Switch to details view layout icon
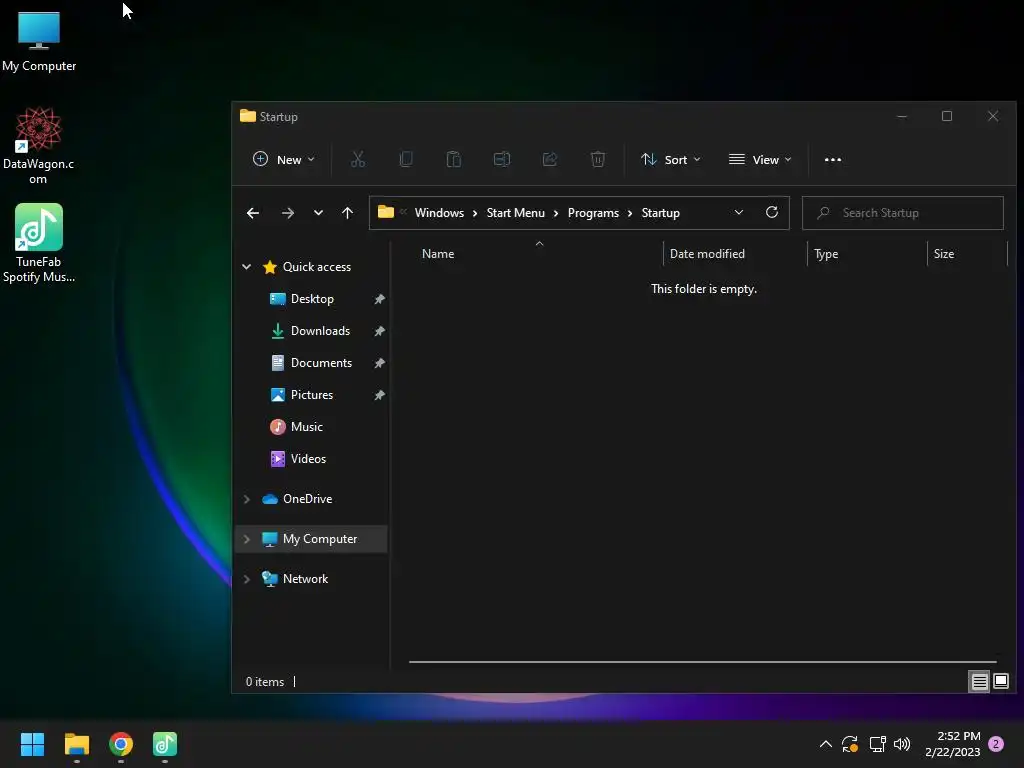The height and width of the screenshot is (768, 1024). point(979,682)
